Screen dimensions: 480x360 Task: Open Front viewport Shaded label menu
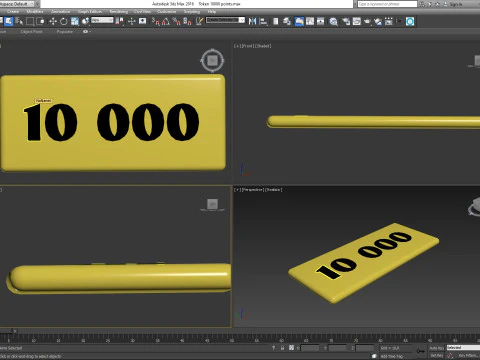pyautogui.click(x=263, y=46)
